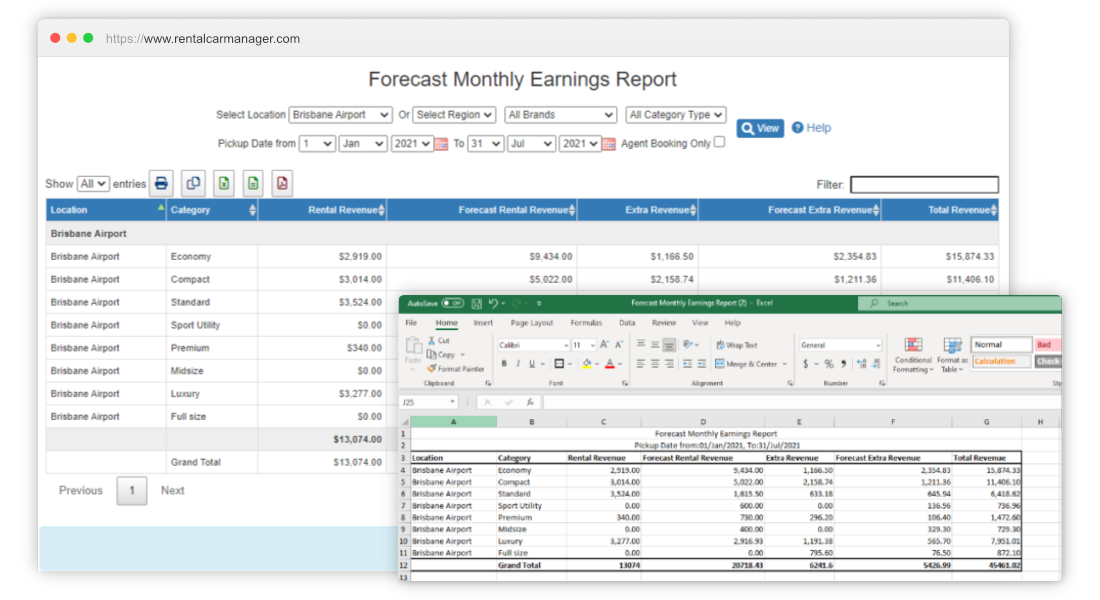Toggle bold formatting in Excel
The height and width of the screenshot is (600, 1100).
point(504,364)
